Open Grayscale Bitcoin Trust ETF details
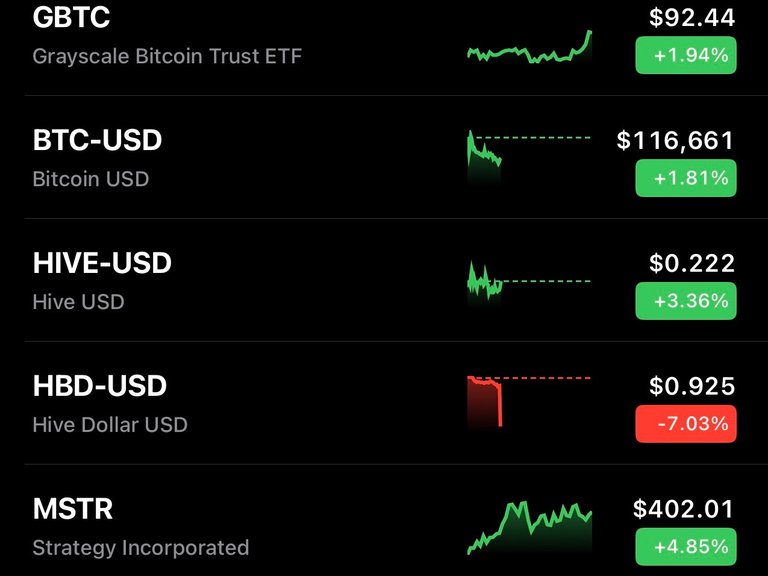This screenshot has width=768, height=576. tap(167, 56)
